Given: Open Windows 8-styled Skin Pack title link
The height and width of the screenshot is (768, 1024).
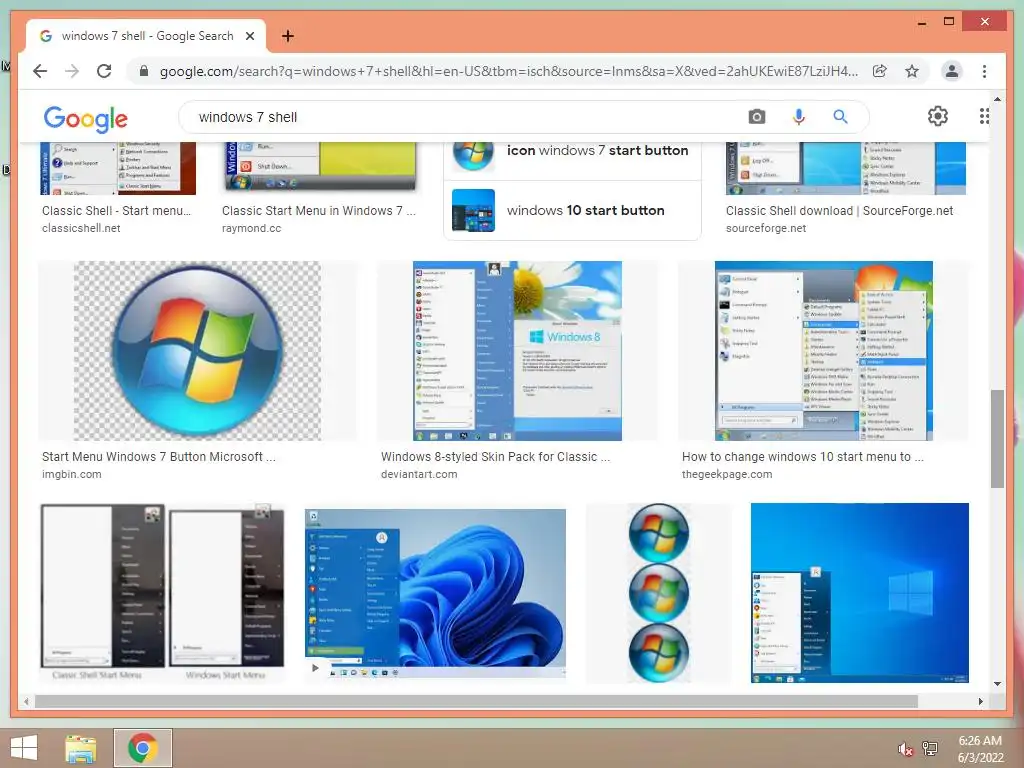Looking at the screenshot, I should 495,456.
